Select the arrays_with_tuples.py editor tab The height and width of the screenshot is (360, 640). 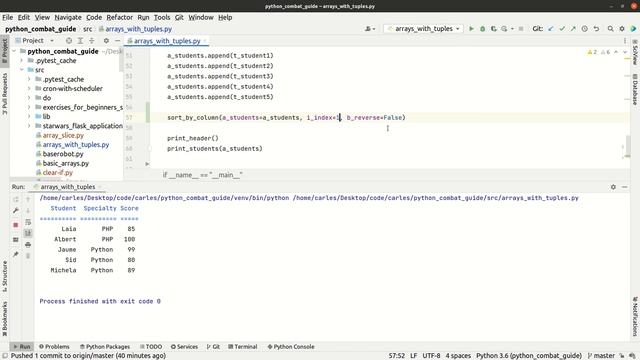pos(167,41)
